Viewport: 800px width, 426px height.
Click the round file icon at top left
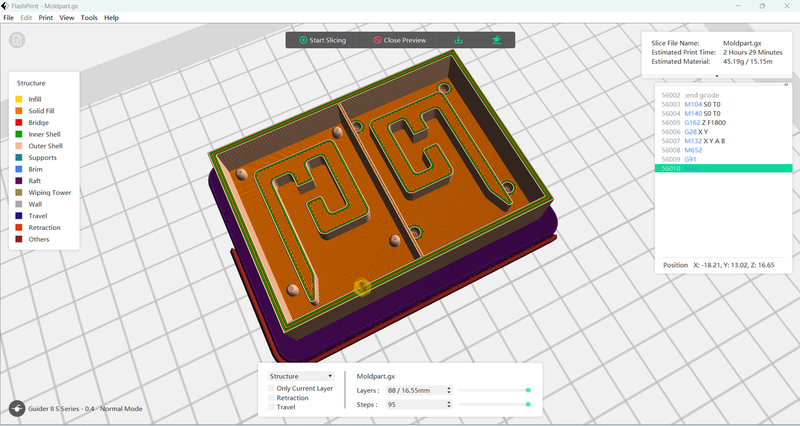tap(17, 40)
